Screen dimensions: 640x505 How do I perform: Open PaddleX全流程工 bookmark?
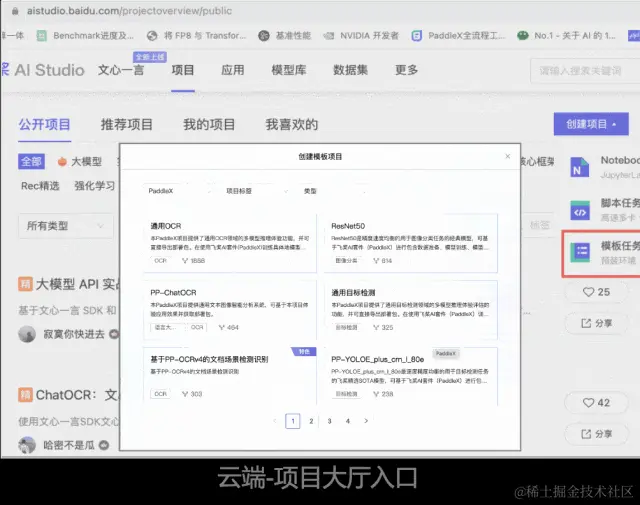(x=458, y=36)
